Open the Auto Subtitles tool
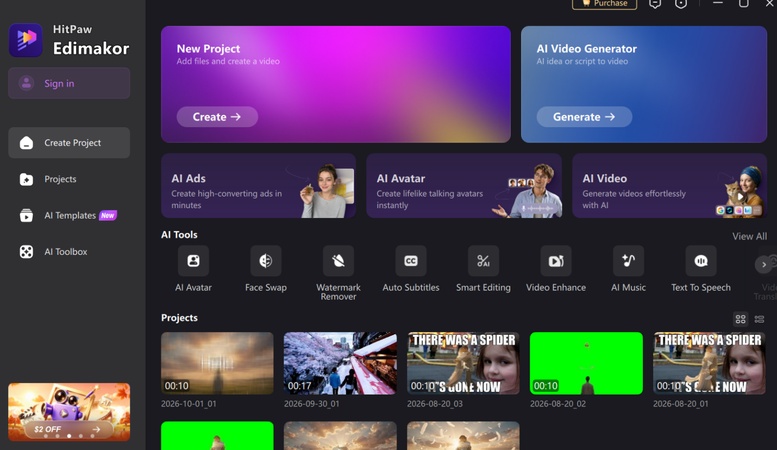The height and width of the screenshot is (450, 777). [x=411, y=261]
